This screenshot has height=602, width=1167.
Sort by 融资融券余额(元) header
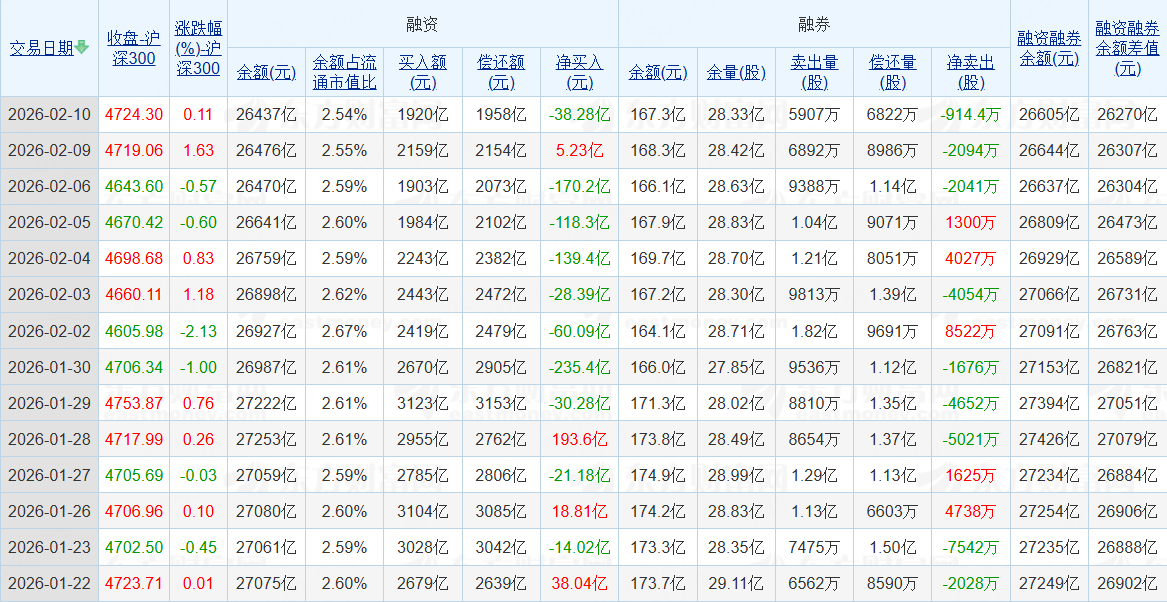(x=1049, y=48)
